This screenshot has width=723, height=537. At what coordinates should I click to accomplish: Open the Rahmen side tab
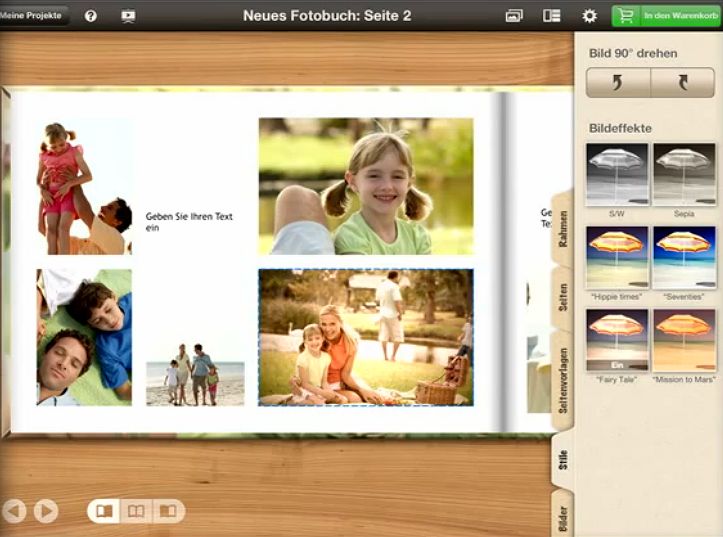(x=563, y=229)
